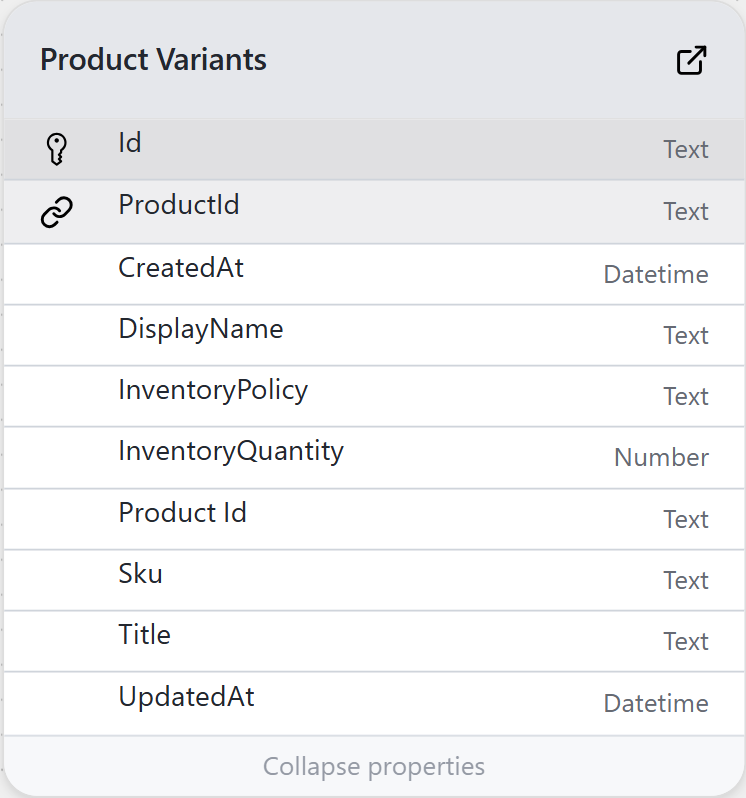Image resolution: width=746 pixels, height=798 pixels.
Task: Select the InventoryPolicy property name
Action: pos(213,390)
